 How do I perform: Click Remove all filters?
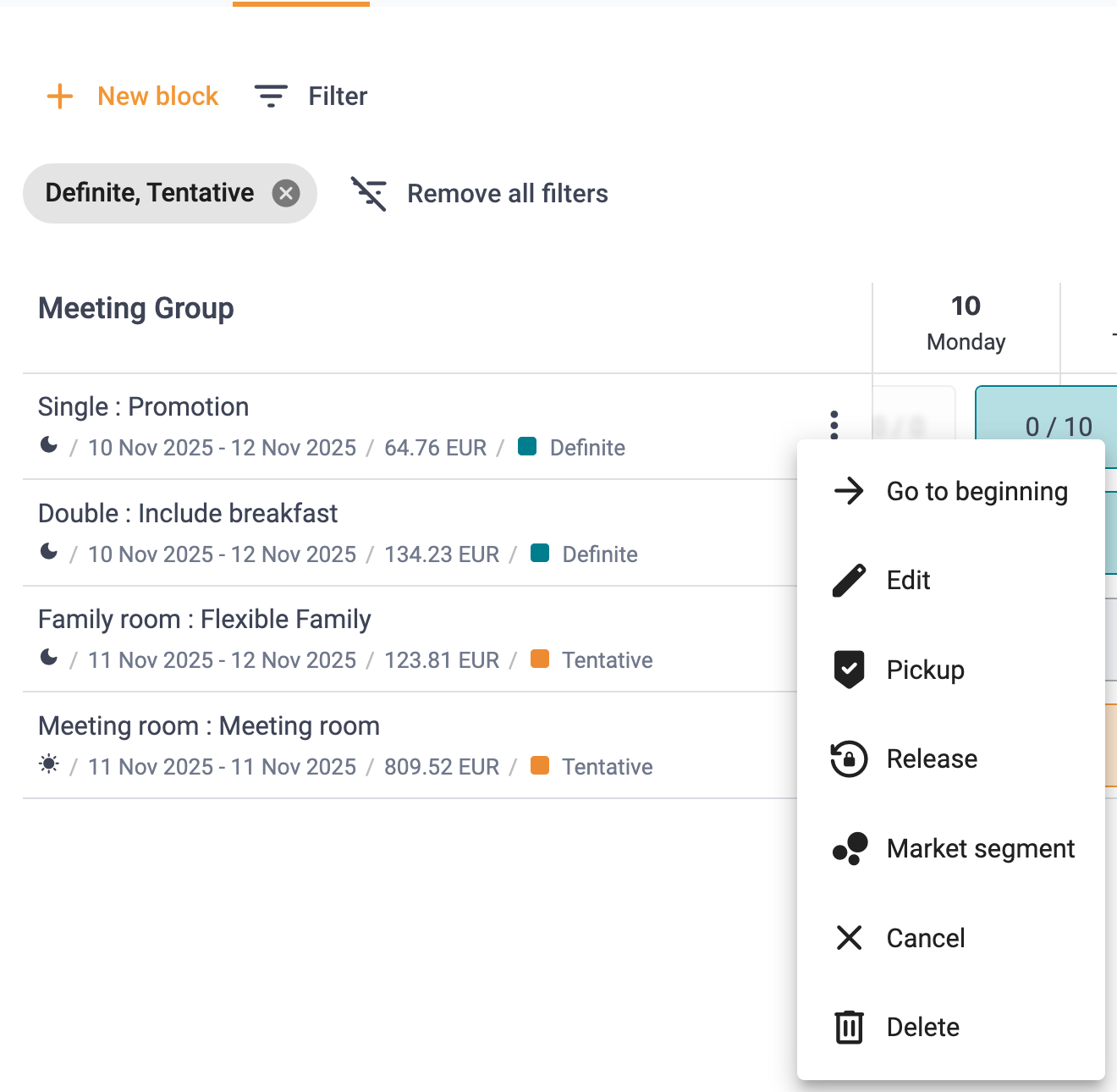pyautogui.click(x=508, y=194)
